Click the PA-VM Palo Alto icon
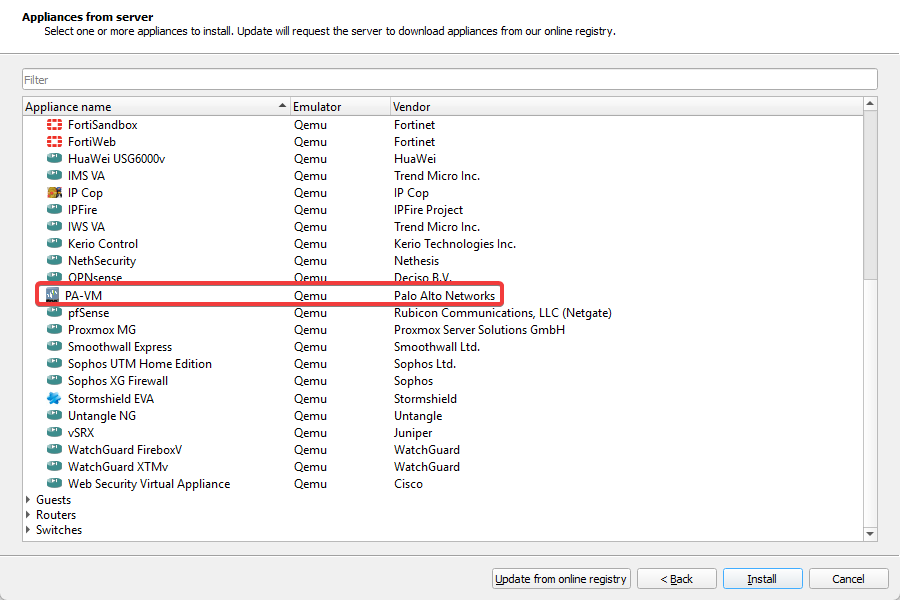 point(52,295)
